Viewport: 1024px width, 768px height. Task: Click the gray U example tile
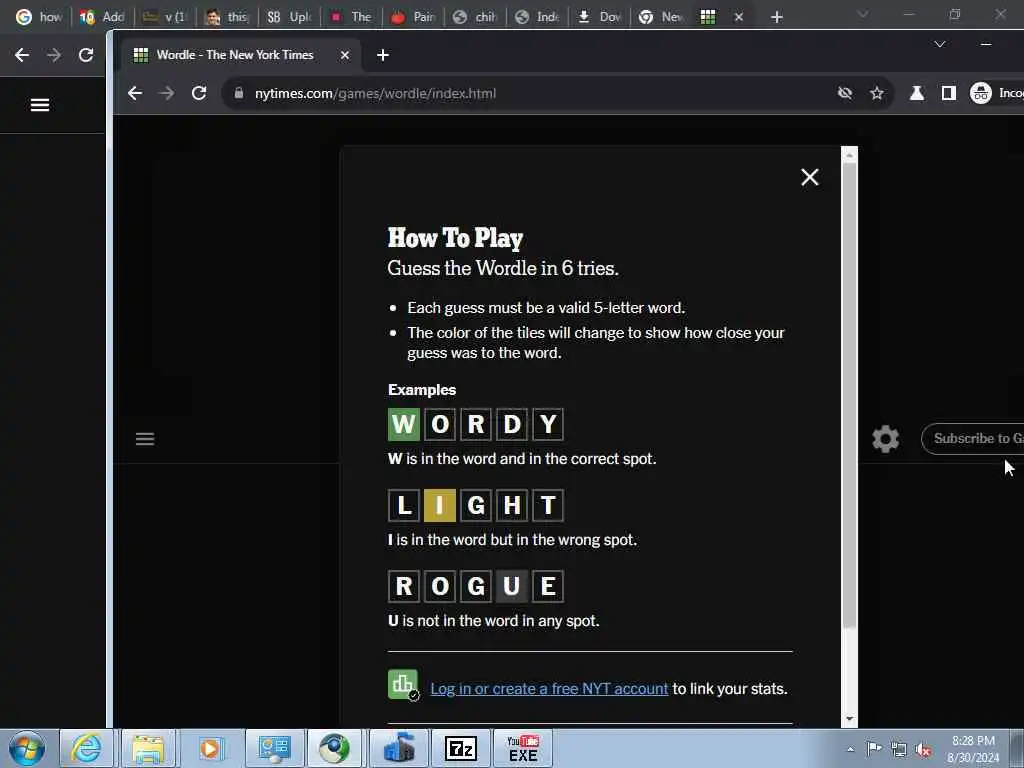(x=512, y=586)
